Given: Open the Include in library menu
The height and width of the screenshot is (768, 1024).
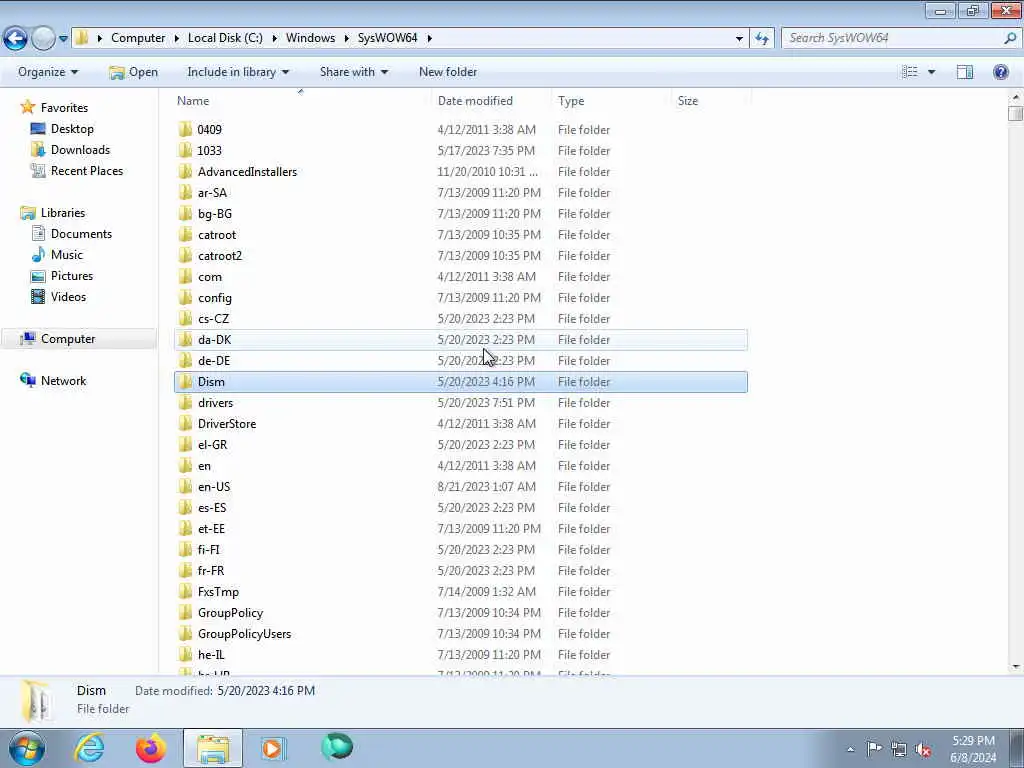Looking at the screenshot, I should 238,72.
